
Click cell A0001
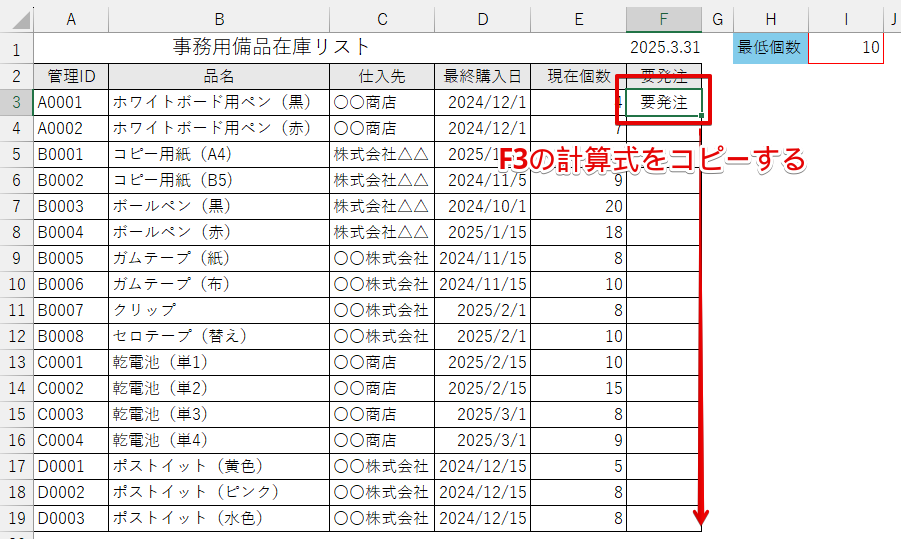pyautogui.click(x=71, y=102)
